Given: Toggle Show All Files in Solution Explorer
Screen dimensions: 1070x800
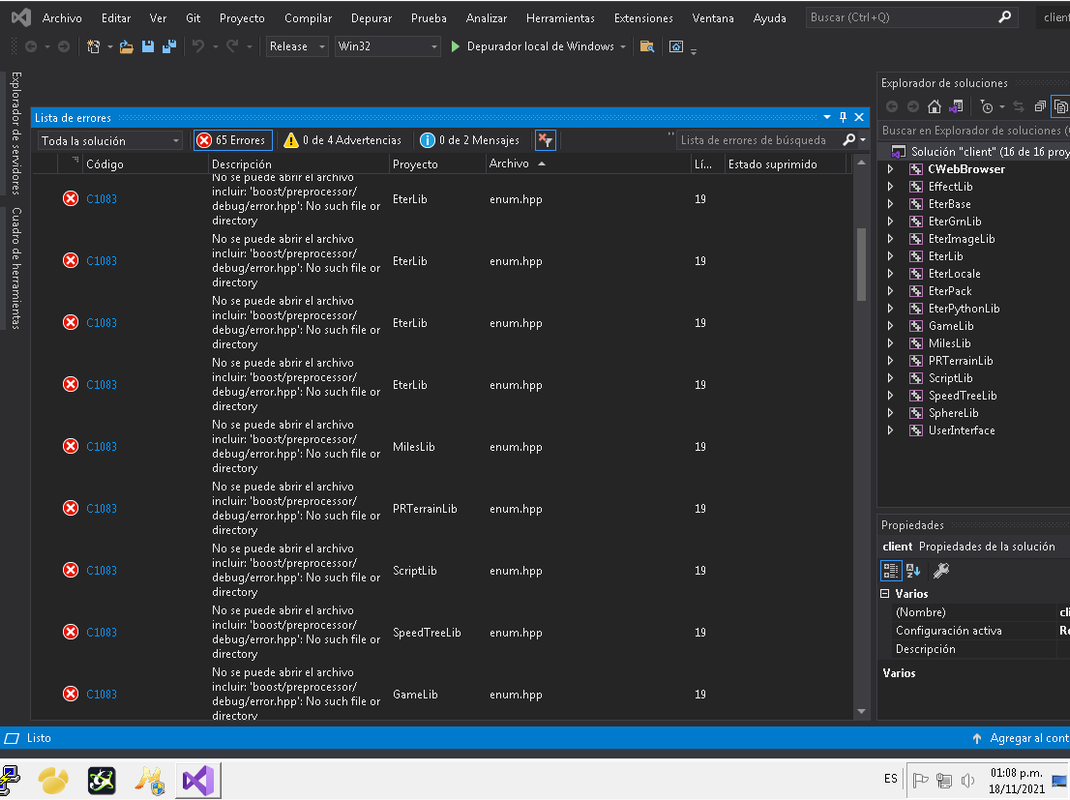Looking at the screenshot, I should (x=1060, y=106).
